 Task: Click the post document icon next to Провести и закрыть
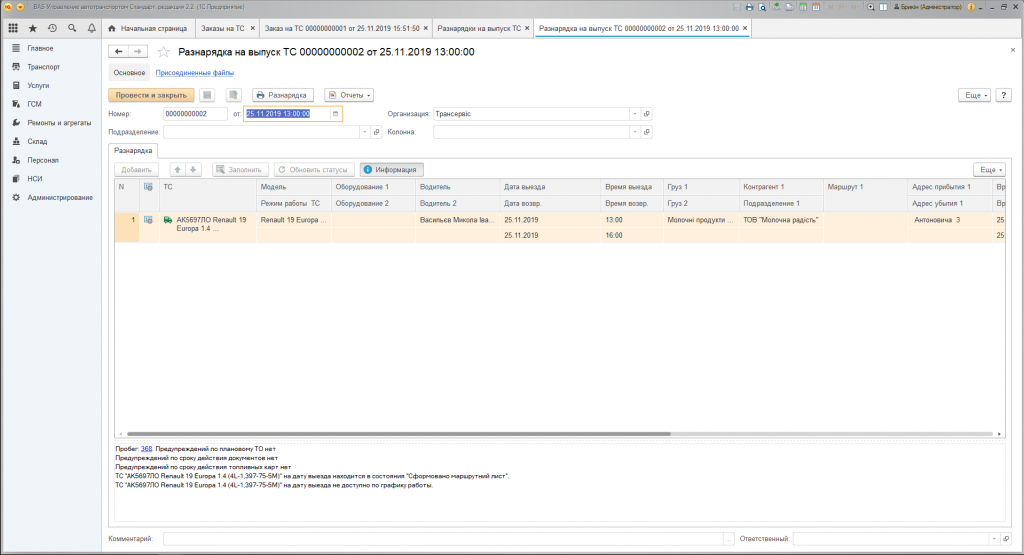(207, 95)
